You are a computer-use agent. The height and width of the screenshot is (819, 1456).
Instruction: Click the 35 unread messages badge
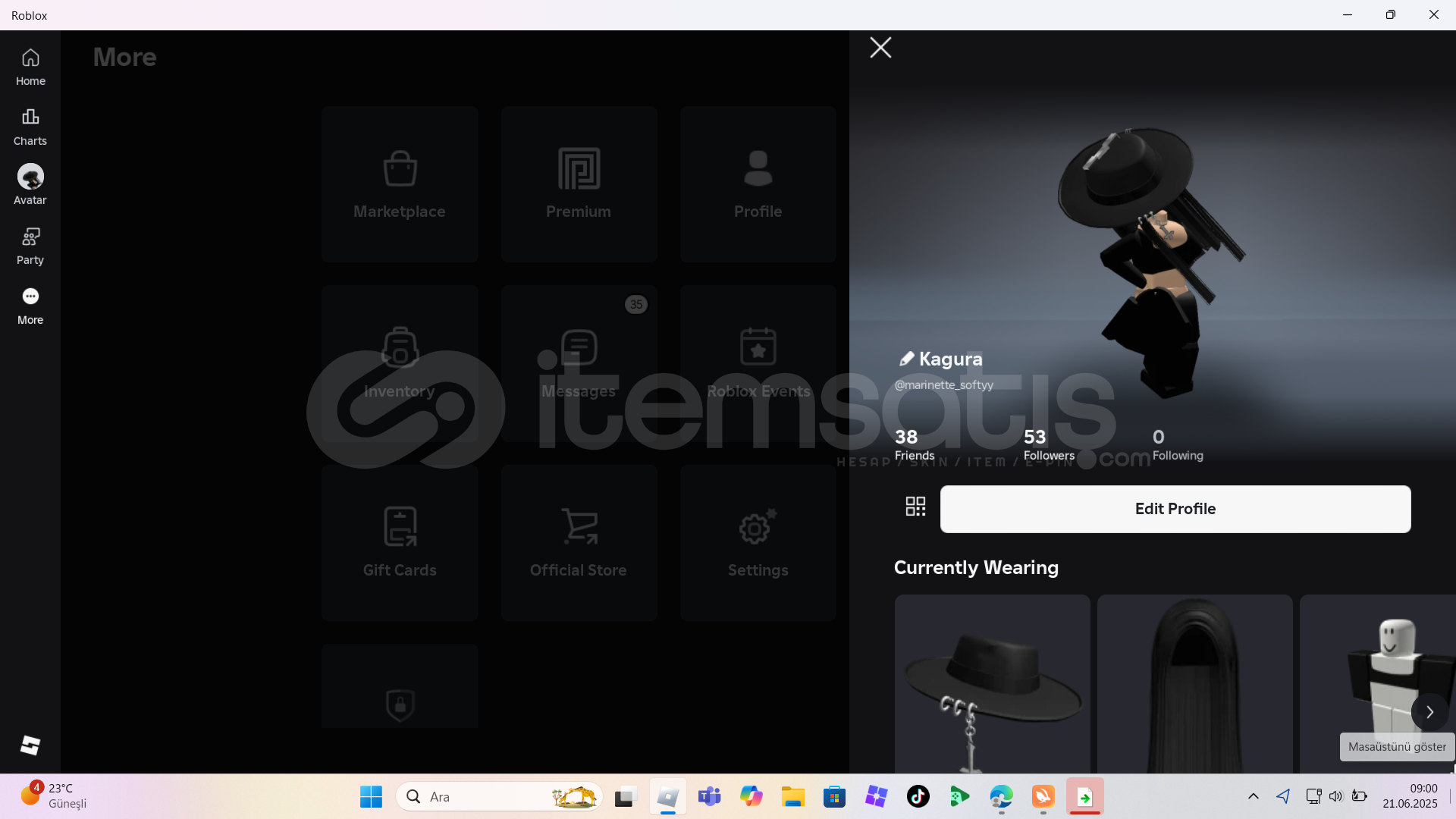[635, 305]
